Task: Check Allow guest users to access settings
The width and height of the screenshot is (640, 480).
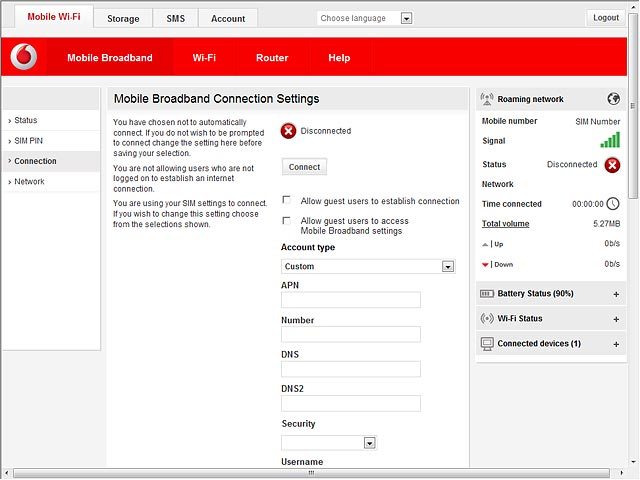Action: [x=287, y=221]
